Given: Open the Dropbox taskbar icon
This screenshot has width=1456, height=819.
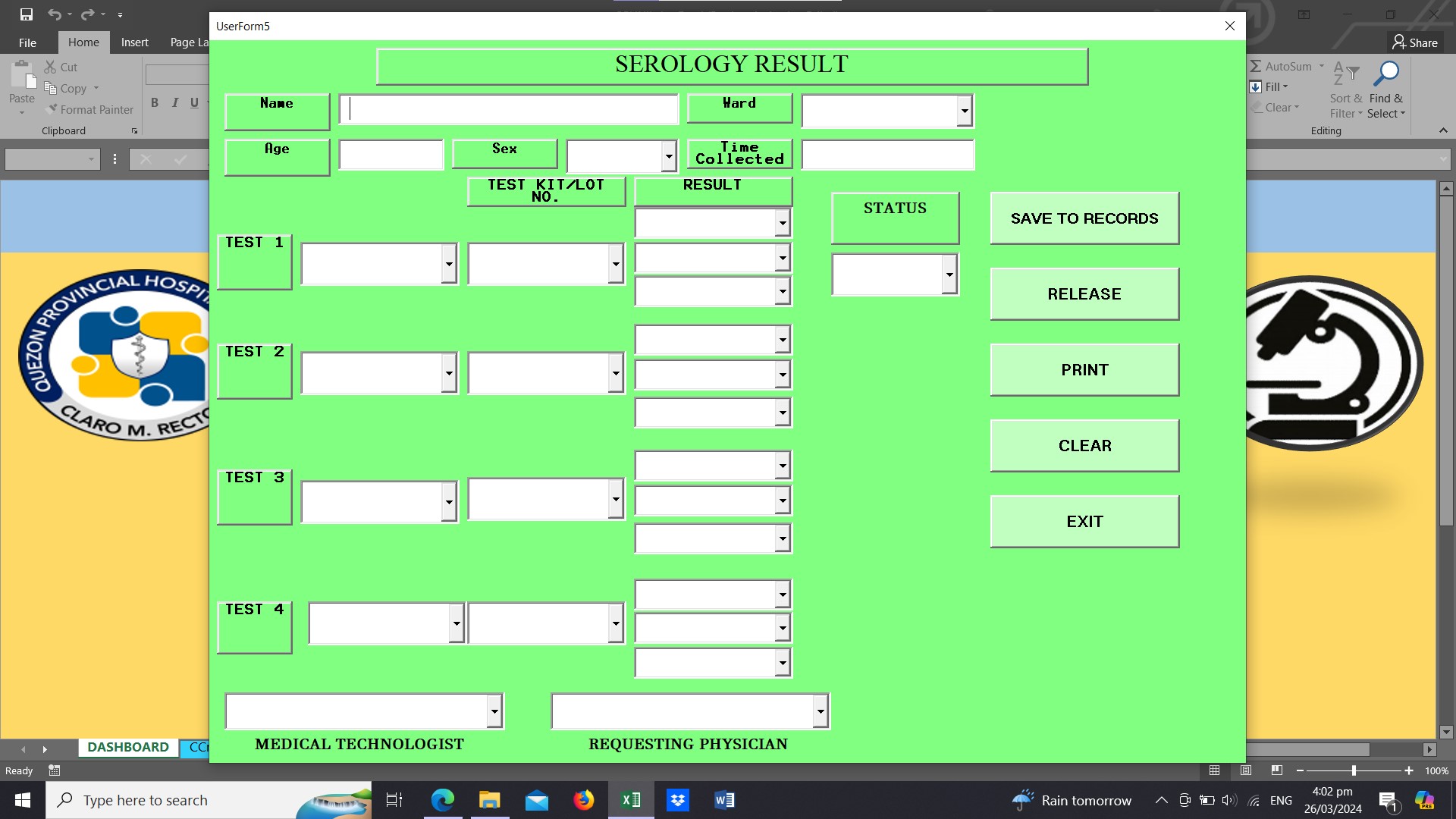Looking at the screenshot, I should [678, 800].
